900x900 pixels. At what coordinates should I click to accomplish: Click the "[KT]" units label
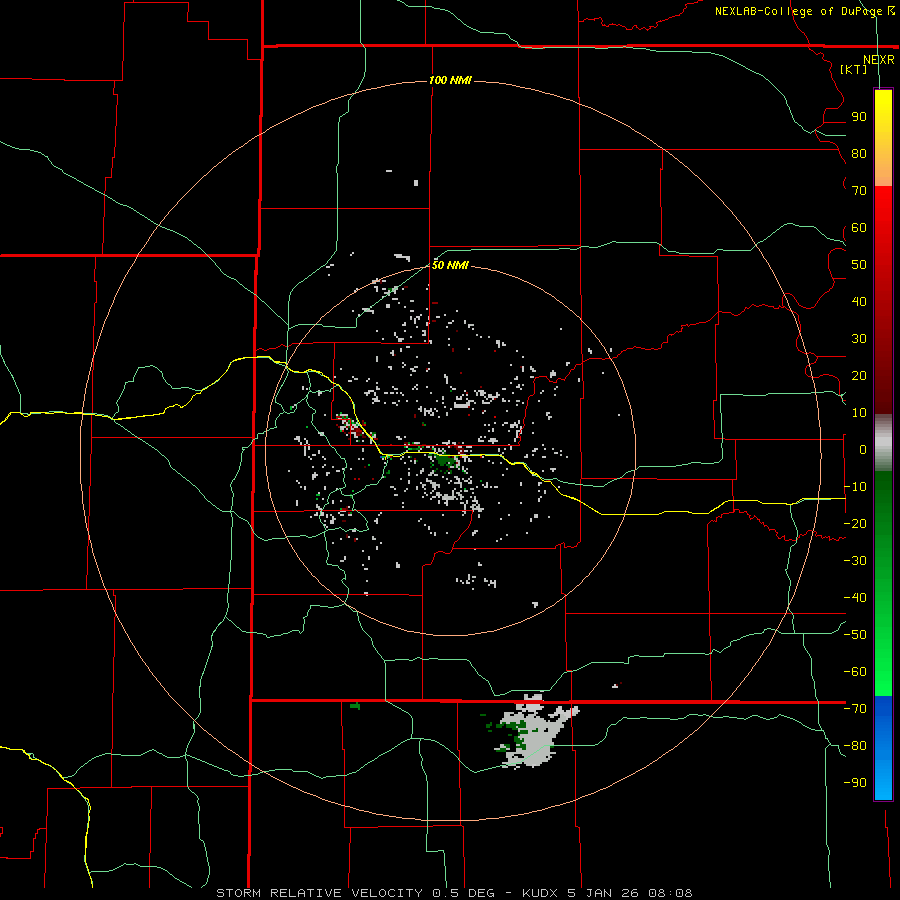coord(854,69)
